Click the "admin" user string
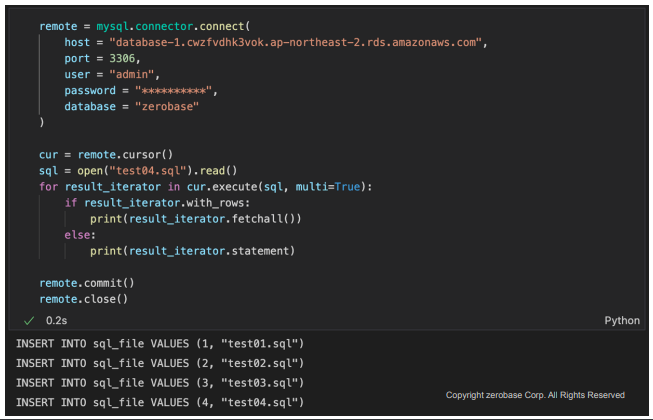Screen dimensions: 653x420 pyautogui.click(x=132, y=75)
